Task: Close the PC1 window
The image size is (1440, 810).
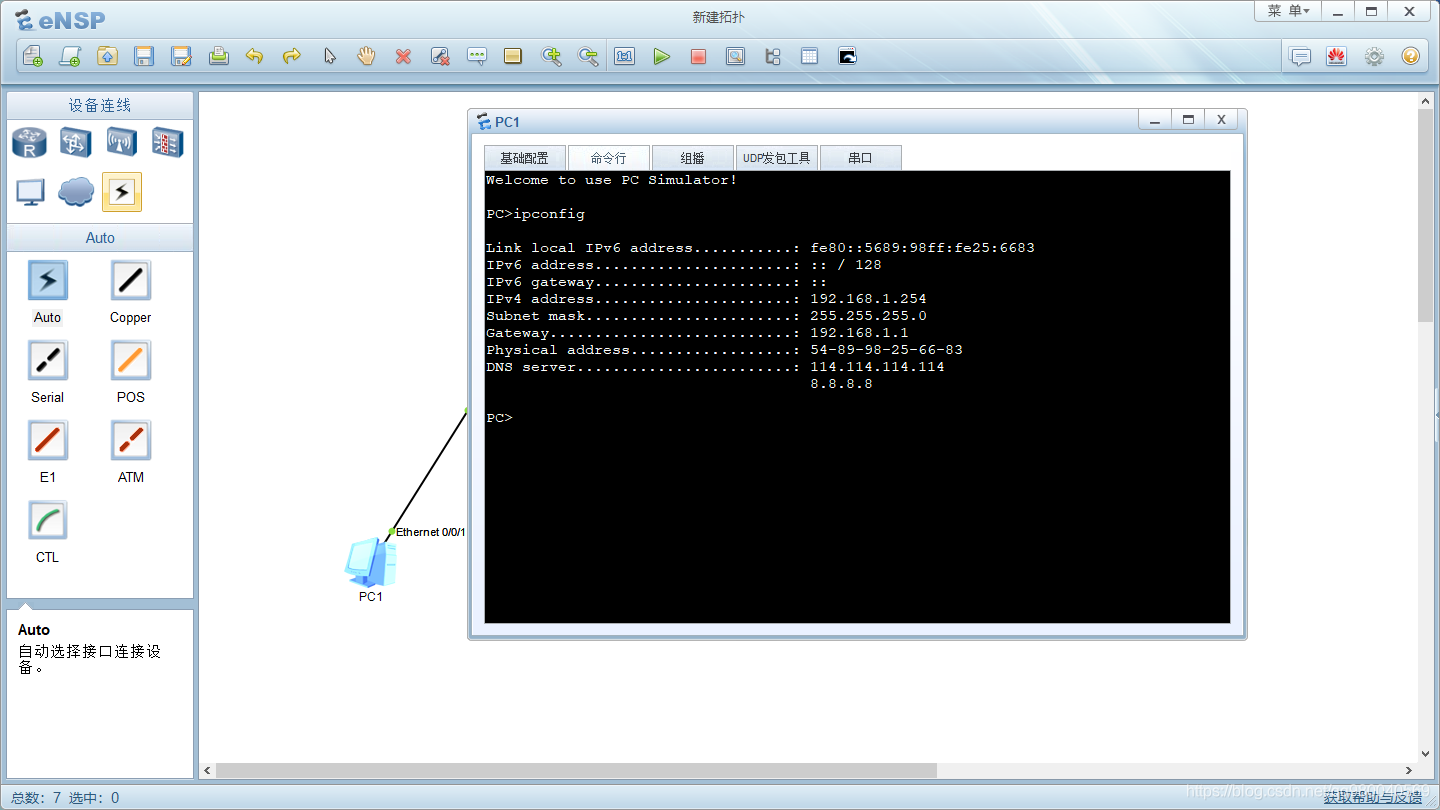Action: pos(1221,119)
